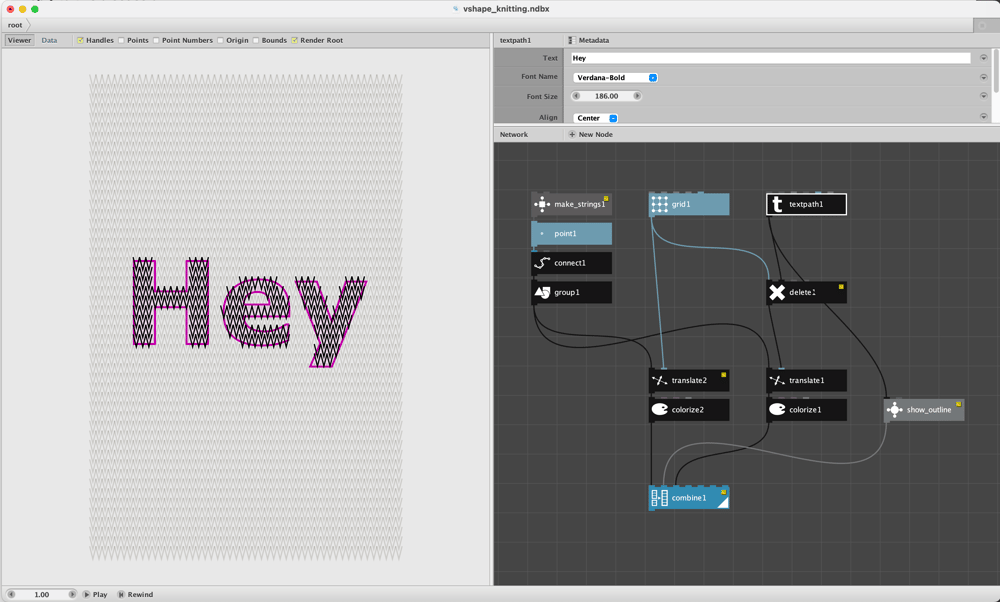Viewport: 1000px width, 602px height.
Task: Click the textpath1 node T icon
Action: (777, 204)
